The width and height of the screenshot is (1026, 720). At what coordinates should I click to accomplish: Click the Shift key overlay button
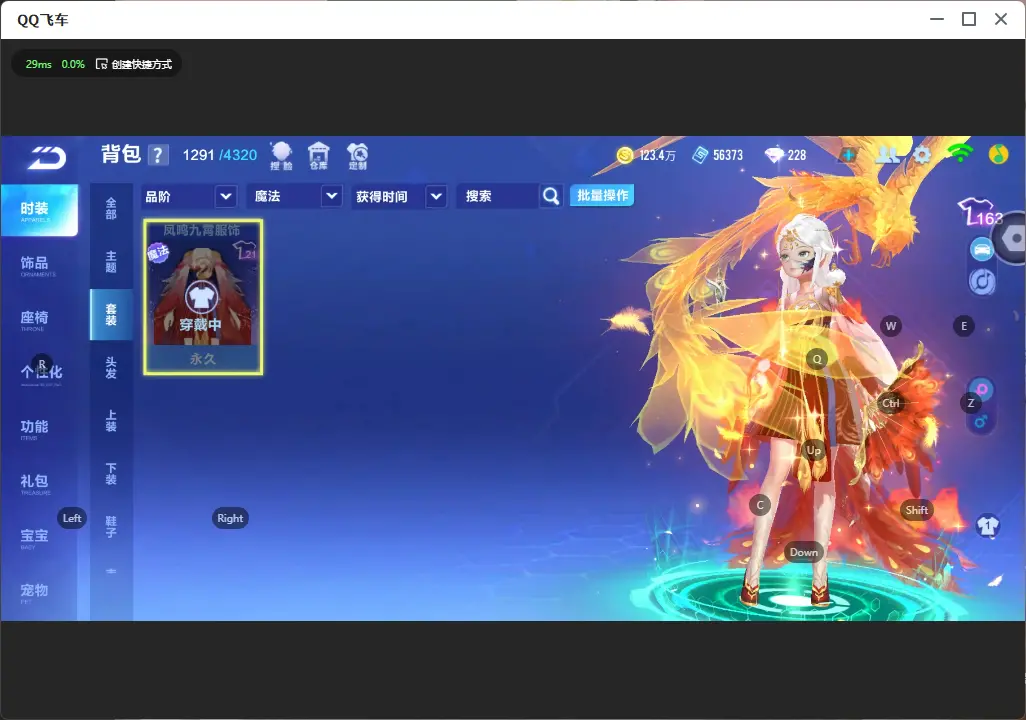click(916, 510)
